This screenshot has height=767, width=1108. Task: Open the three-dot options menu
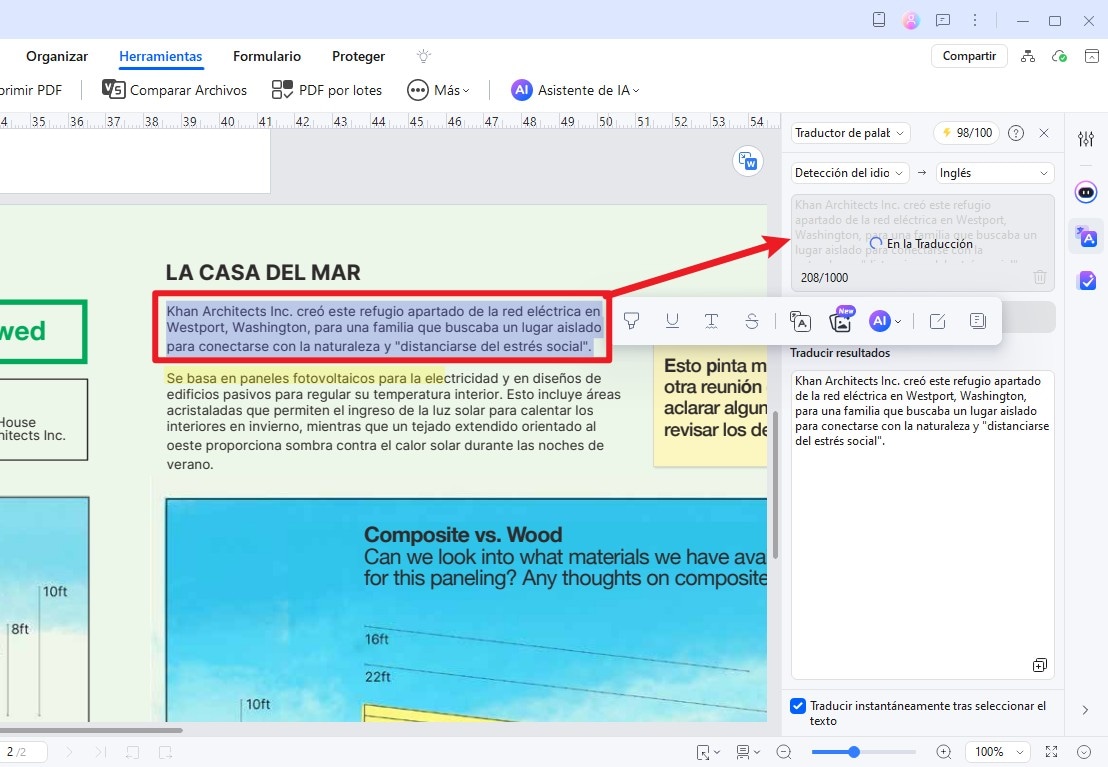[x=974, y=20]
